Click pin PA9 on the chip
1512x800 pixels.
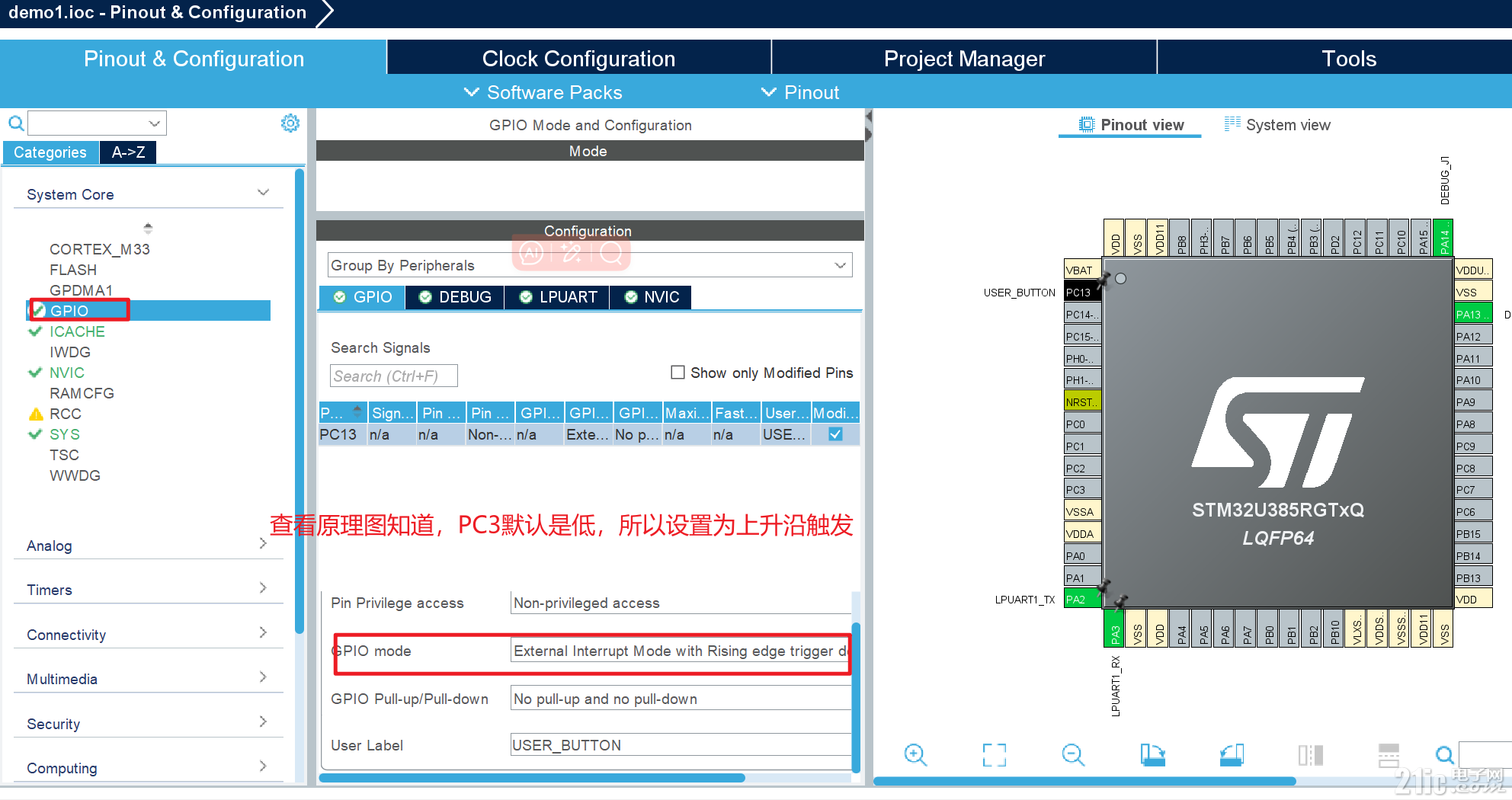click(x=1473, y=402)
